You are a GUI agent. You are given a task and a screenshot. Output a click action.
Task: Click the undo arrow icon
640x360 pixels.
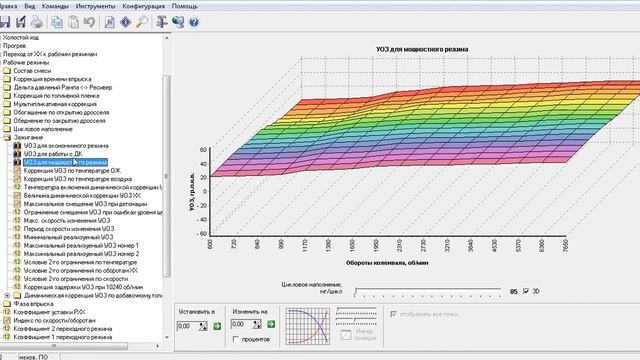pos(89,22)
